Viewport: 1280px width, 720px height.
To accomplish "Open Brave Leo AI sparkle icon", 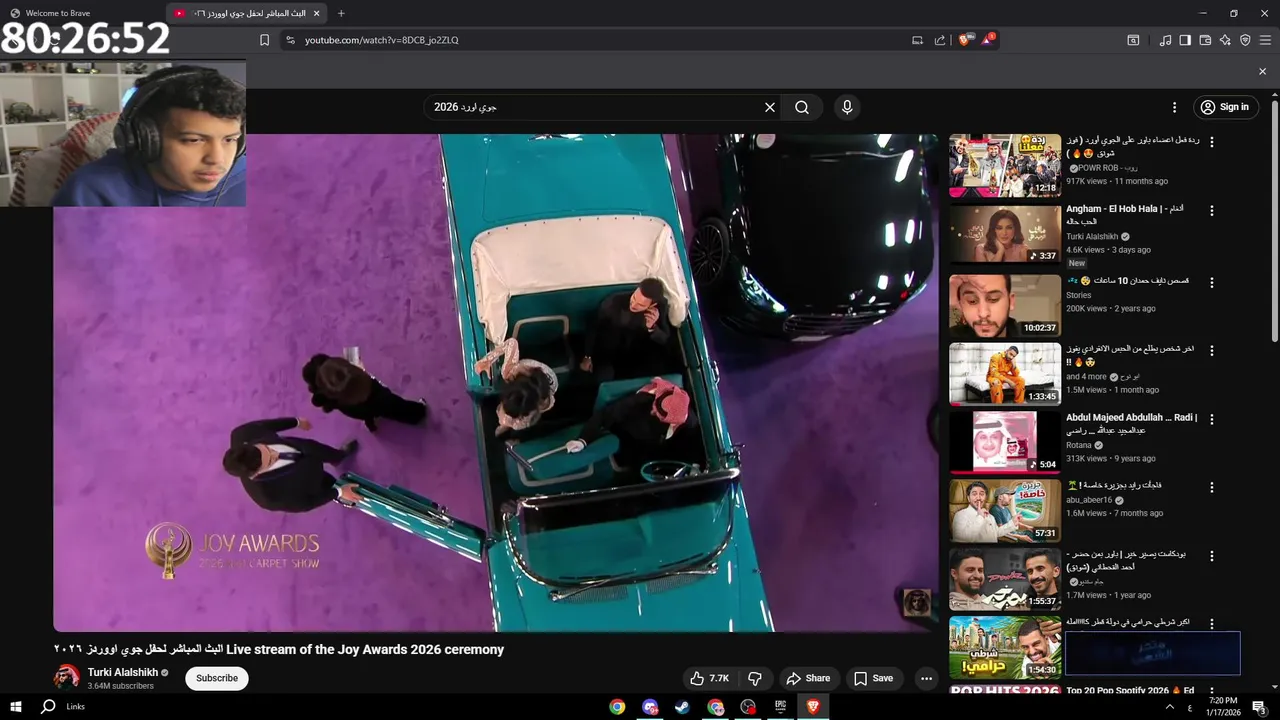I will pos(1225,40).
